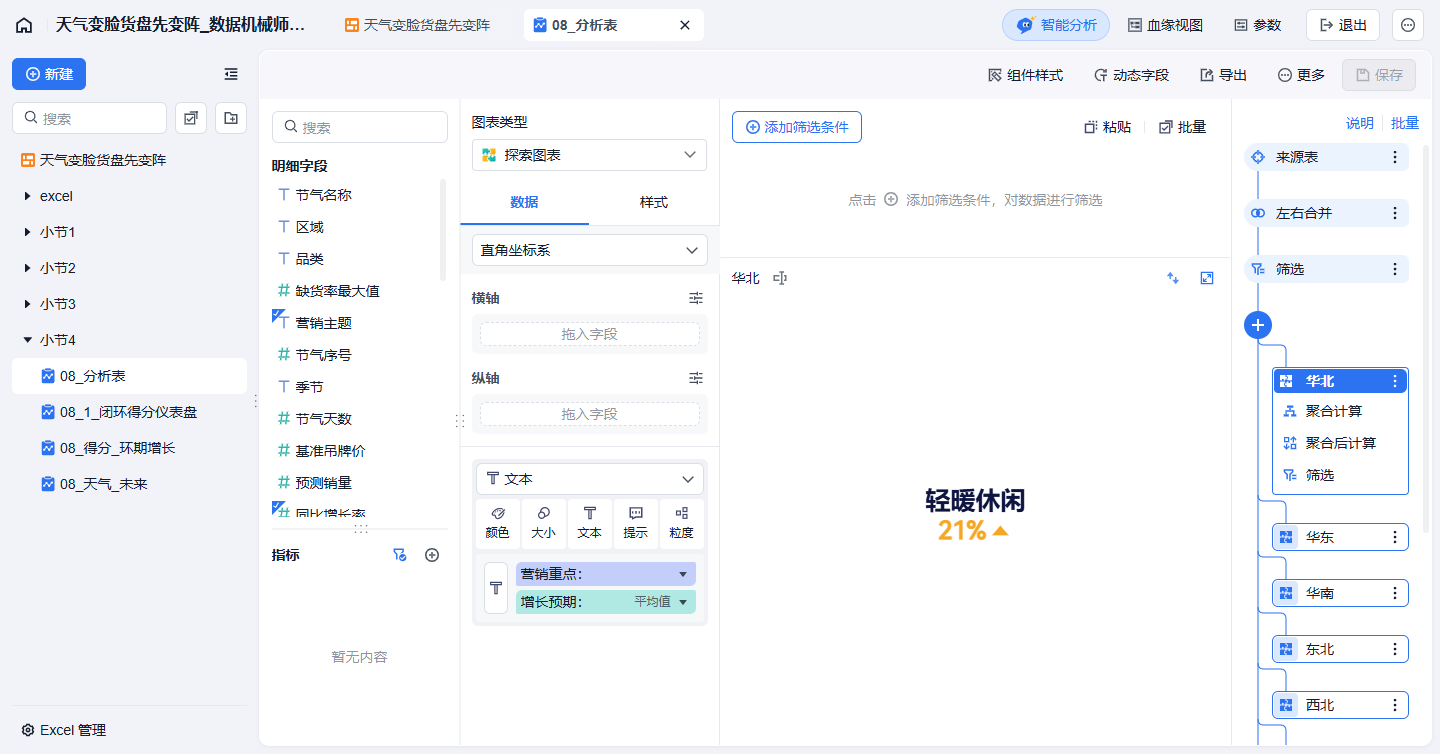Open the 血缘视图 view
Viewport: 1440px width, 754px height.
(1165, 25)
